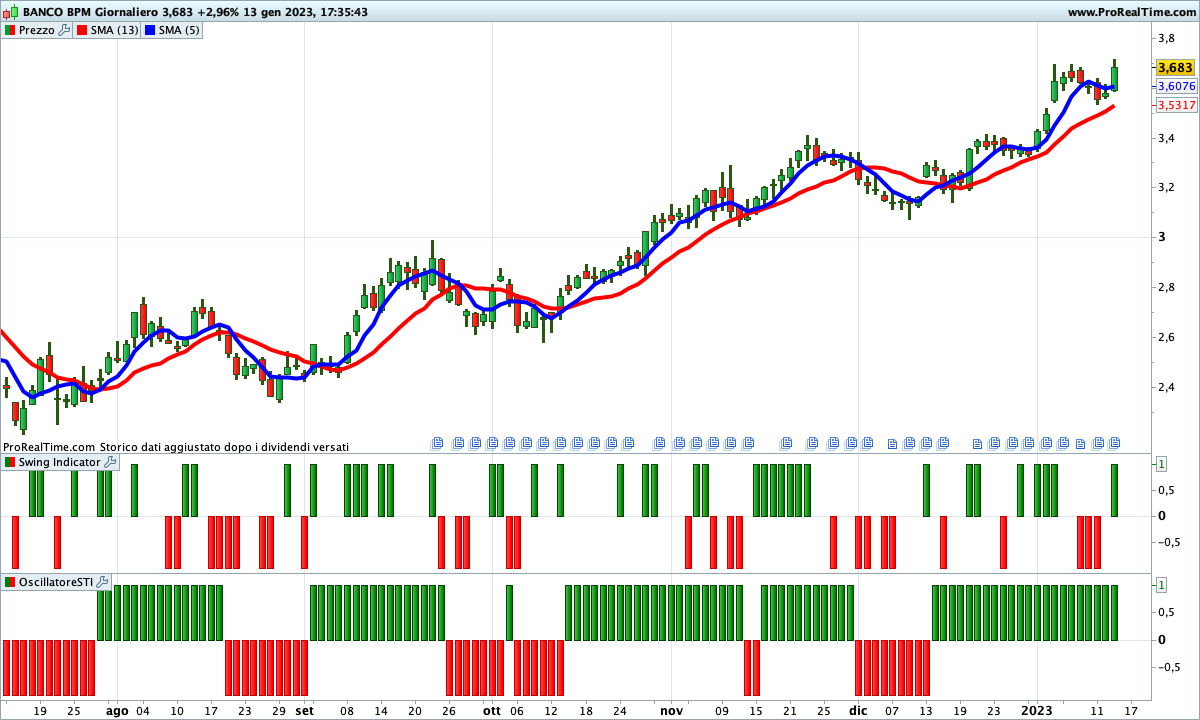Click the 3,2 price axis value
The width and height of the screenshot is (1200, 720).
pos(1166,188)
